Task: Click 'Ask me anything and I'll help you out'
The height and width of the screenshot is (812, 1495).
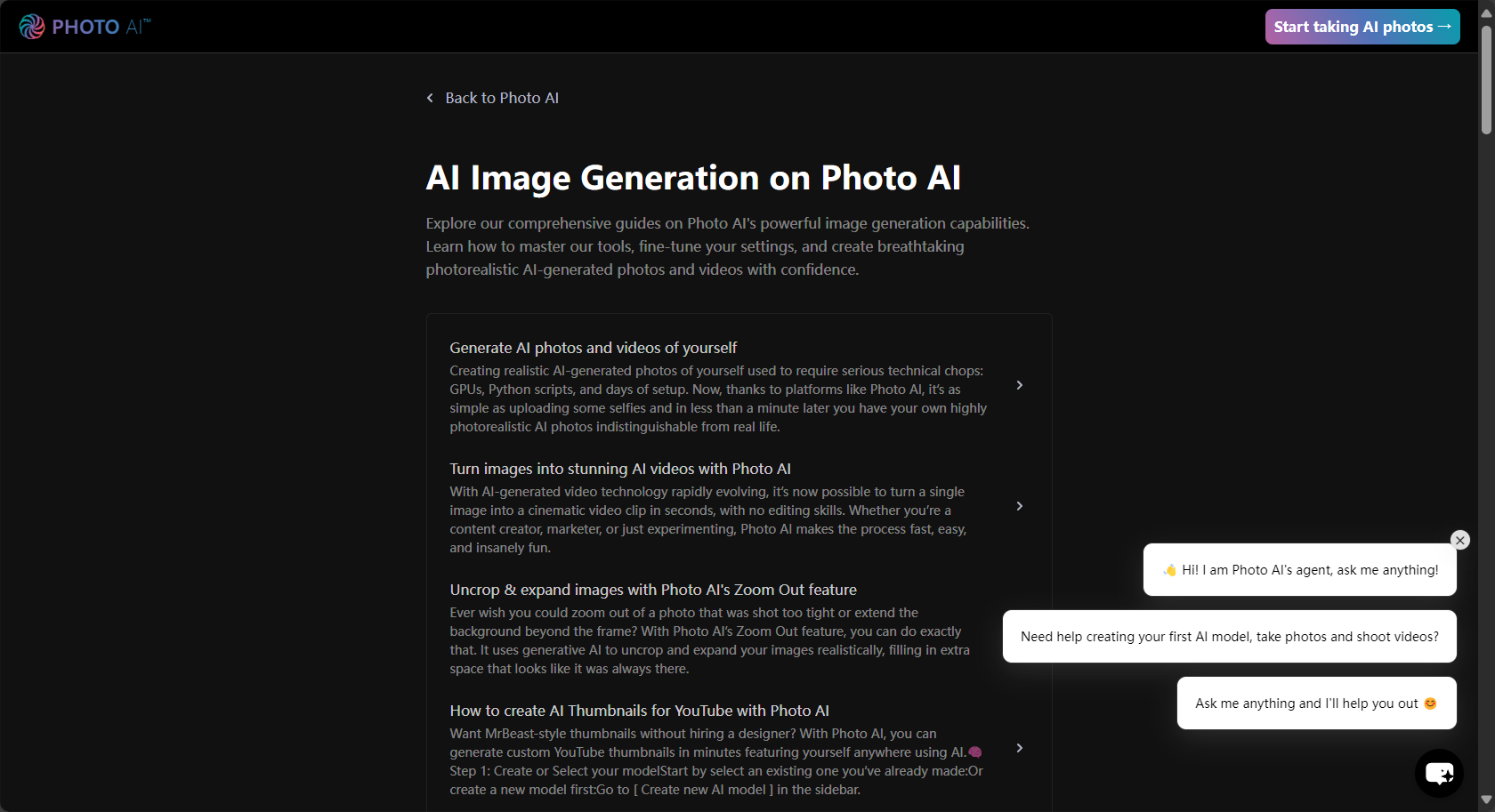Action: (x=1317, y=703)
